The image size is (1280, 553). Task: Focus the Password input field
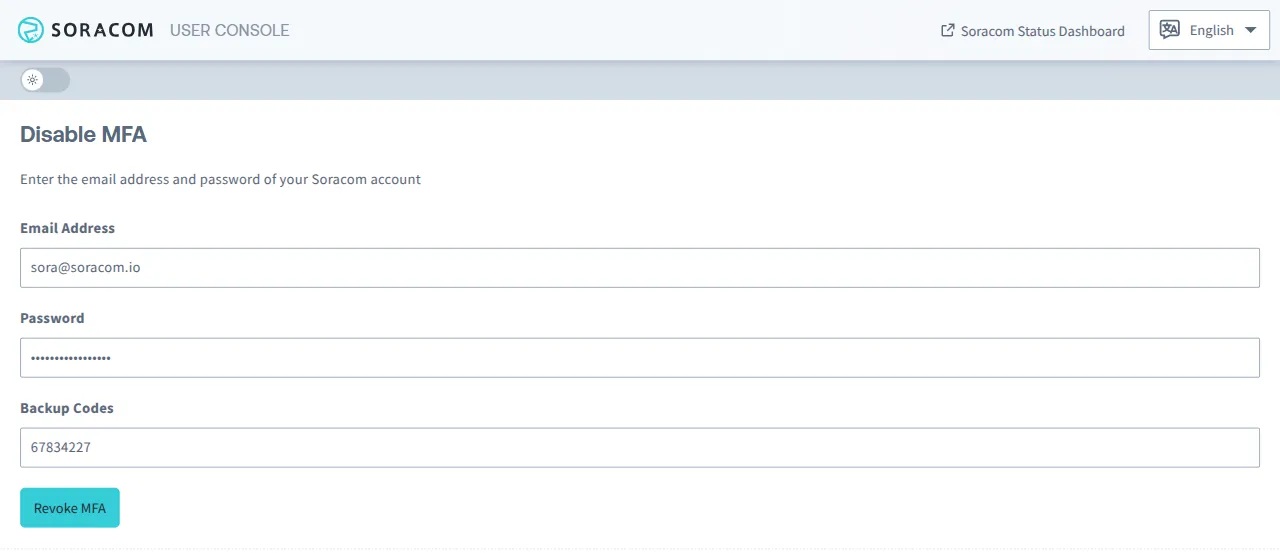pyautogui.click(x=640, y=358)
